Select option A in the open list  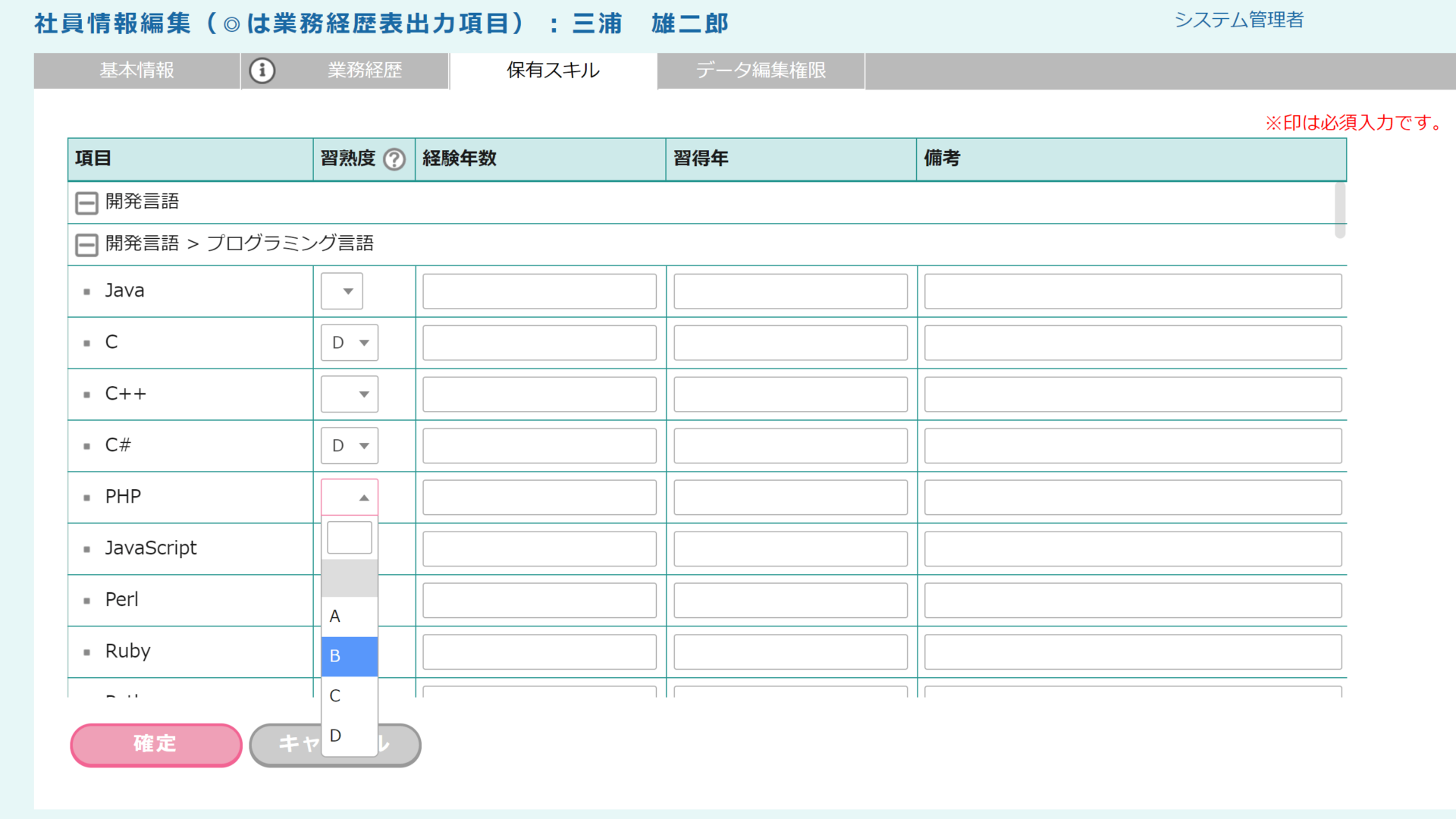(x=349, y=617)
